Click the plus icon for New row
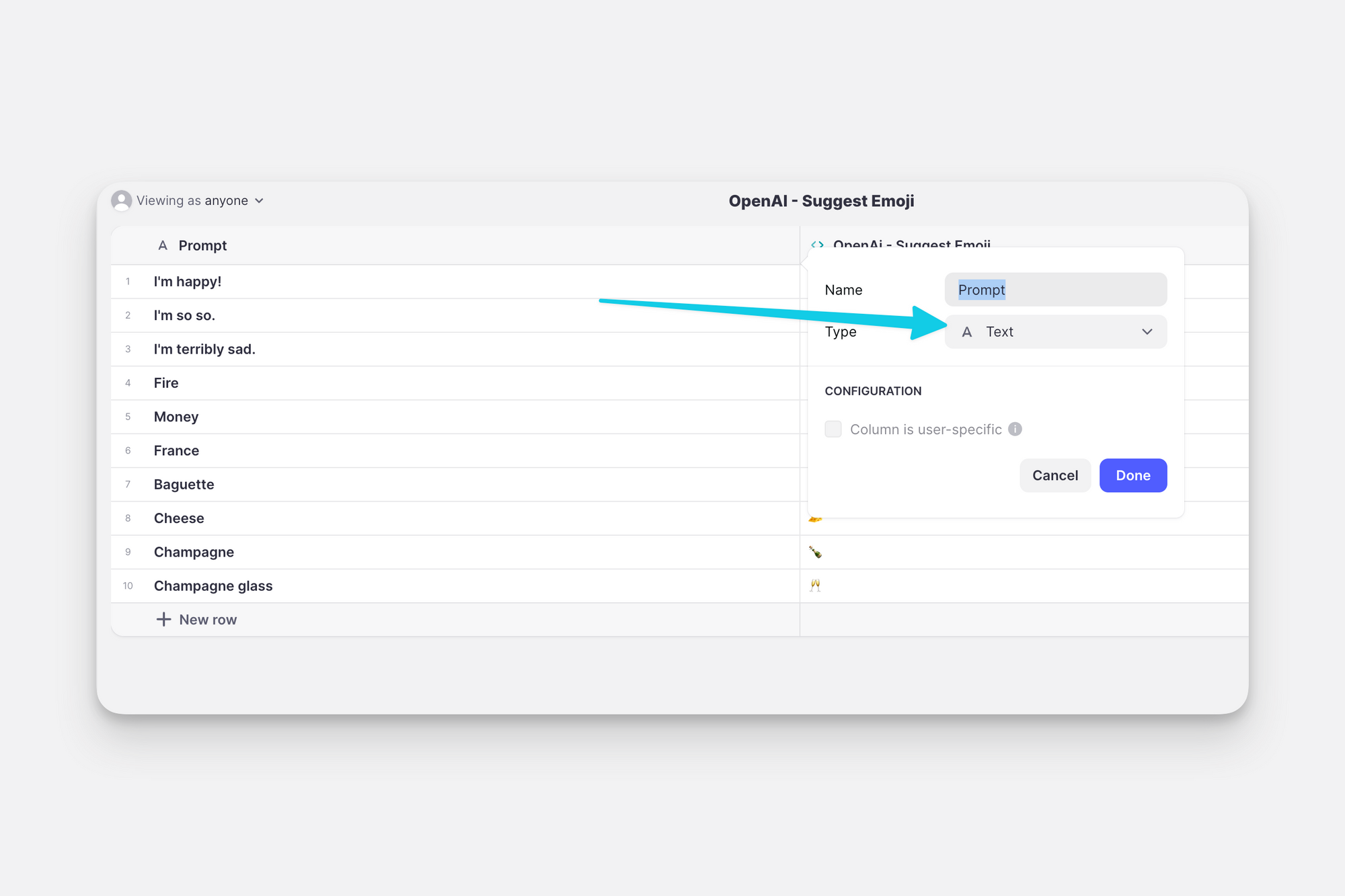1345x896 pixels. (163, 619)
